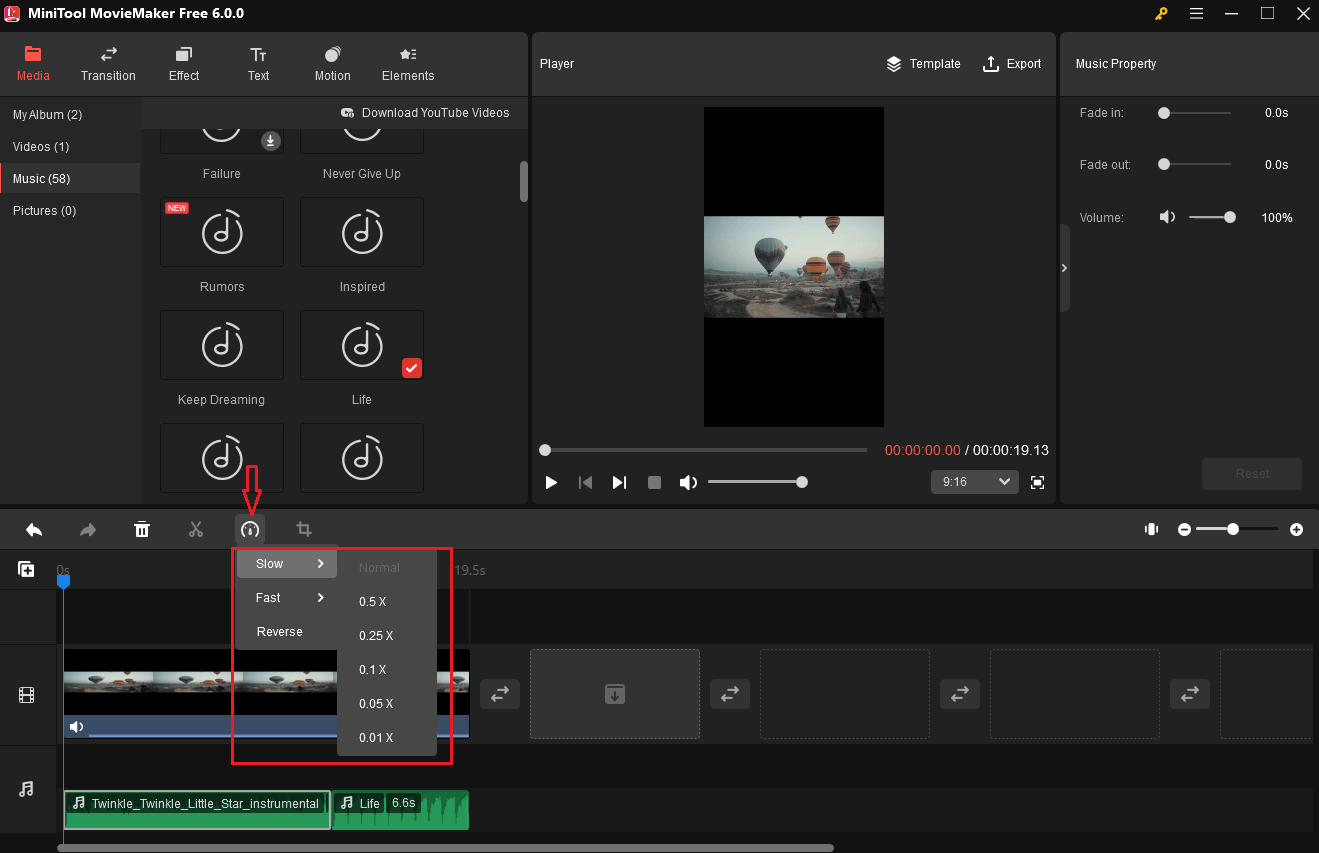The width and height of the screenshot is (1319, 853).
Task: Open the hamburger main menu
Action: 1196,14
